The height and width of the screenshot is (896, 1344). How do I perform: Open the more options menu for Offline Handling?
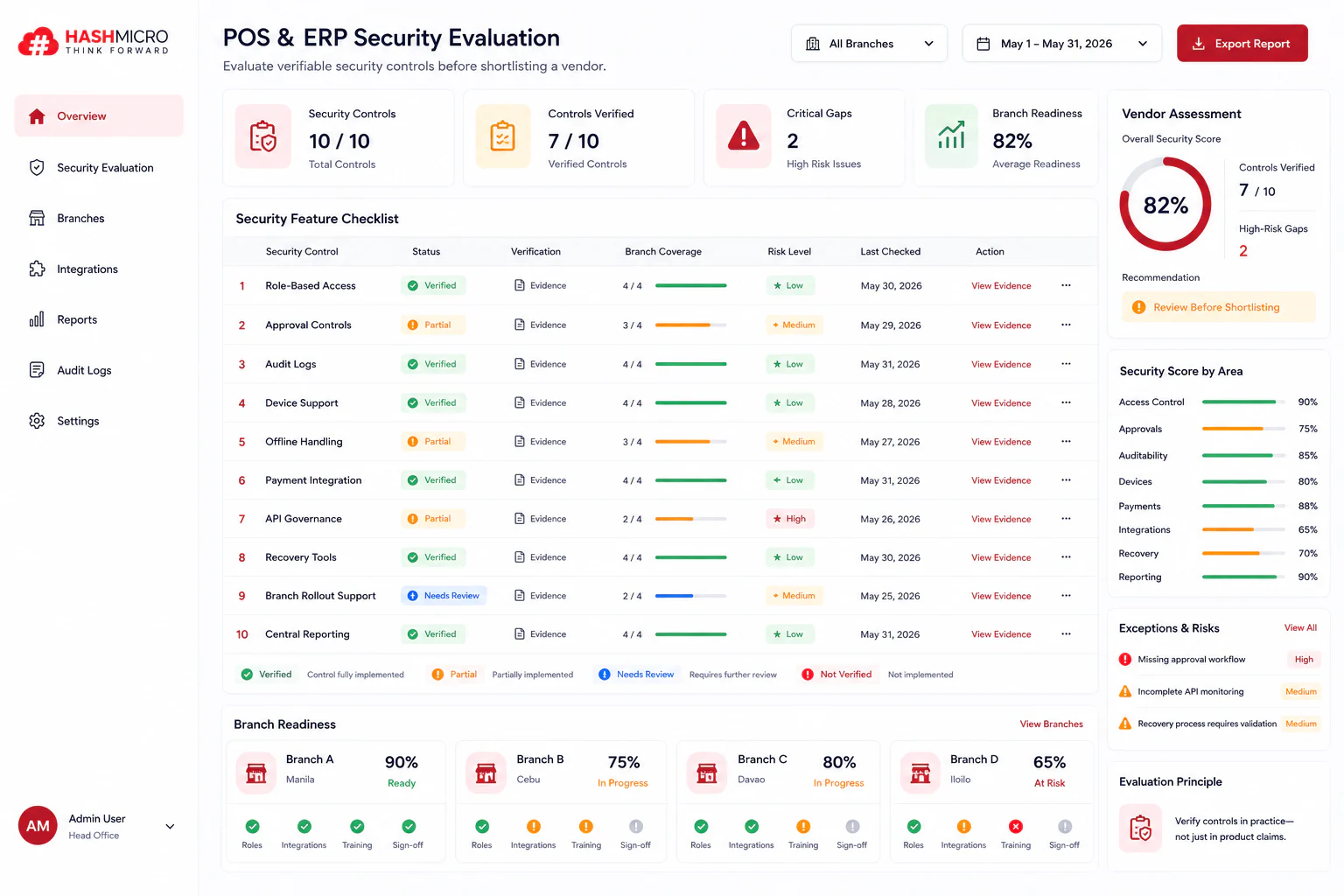(x=1066, y=442)
